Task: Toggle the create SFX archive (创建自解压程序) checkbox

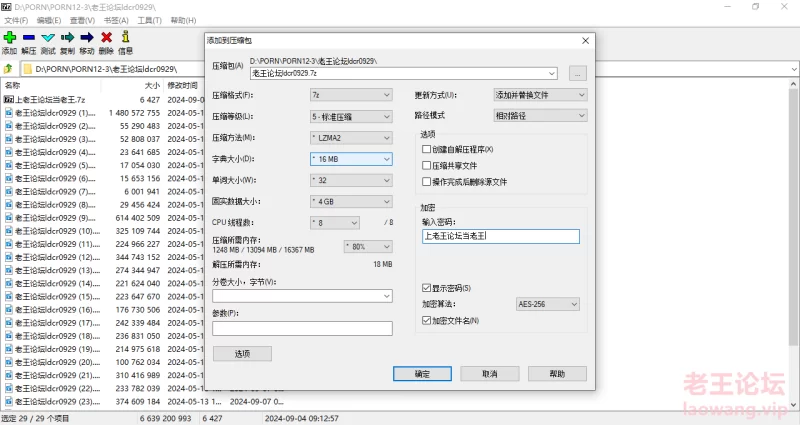Action: 427,149
